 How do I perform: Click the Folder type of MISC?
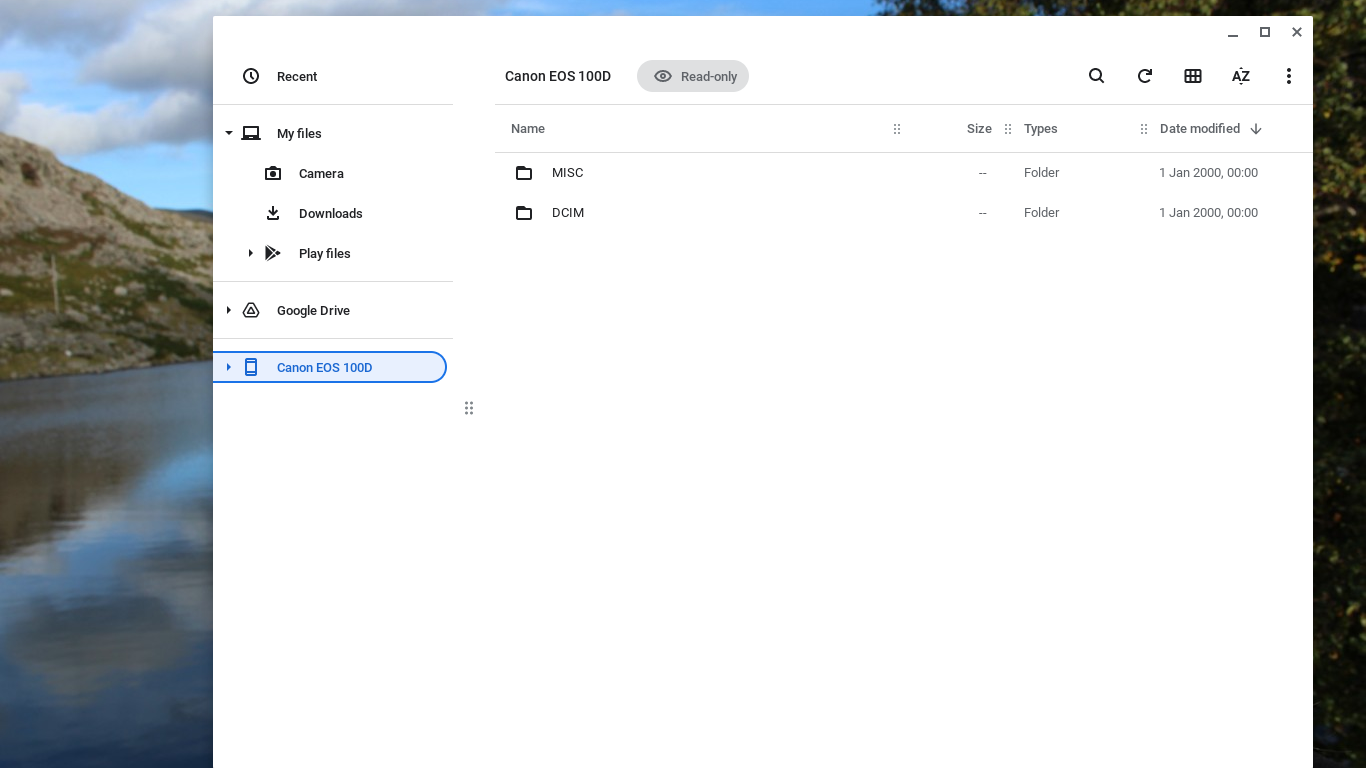[1041, 173]
